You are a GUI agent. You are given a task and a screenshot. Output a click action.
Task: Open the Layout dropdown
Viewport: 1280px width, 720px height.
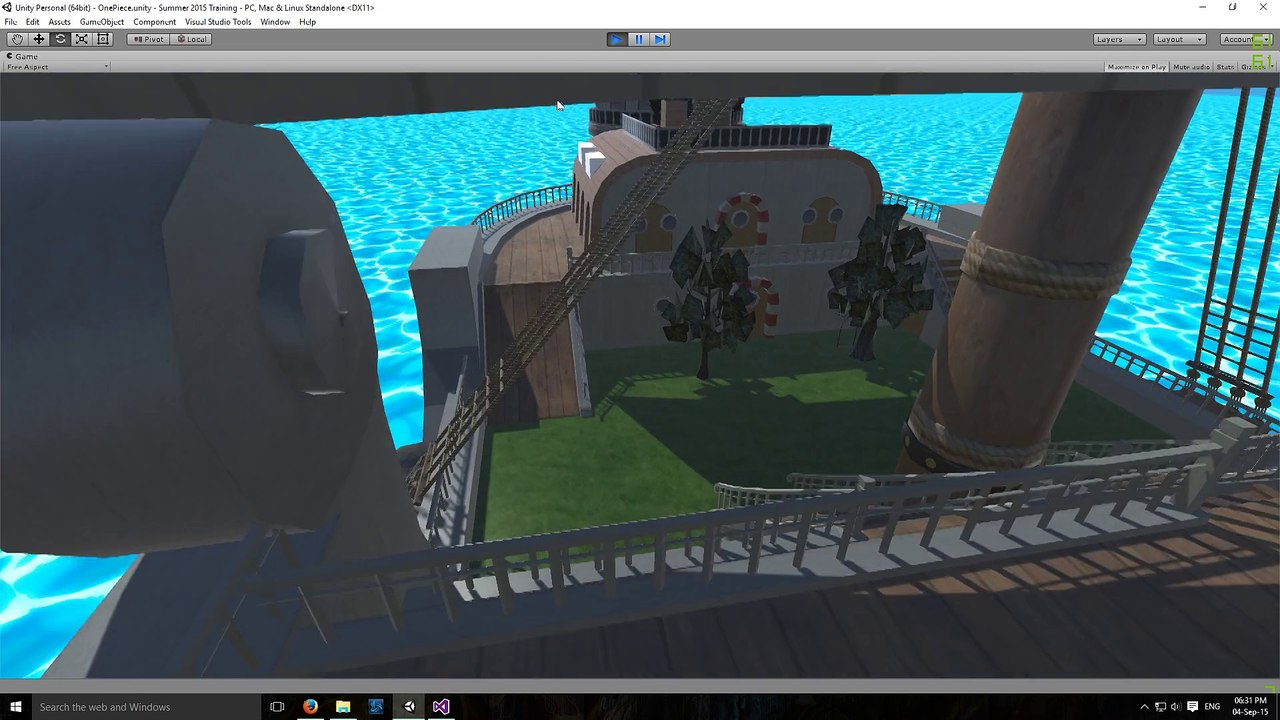coord(1179,39)
